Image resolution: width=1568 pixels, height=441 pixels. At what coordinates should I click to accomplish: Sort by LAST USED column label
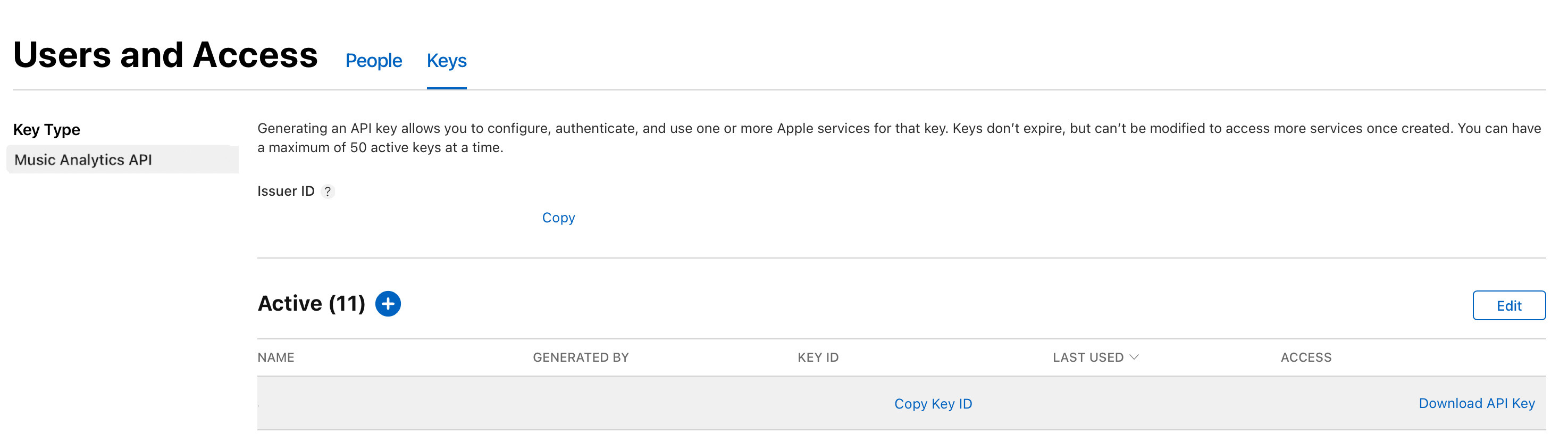coord(1088,357)
